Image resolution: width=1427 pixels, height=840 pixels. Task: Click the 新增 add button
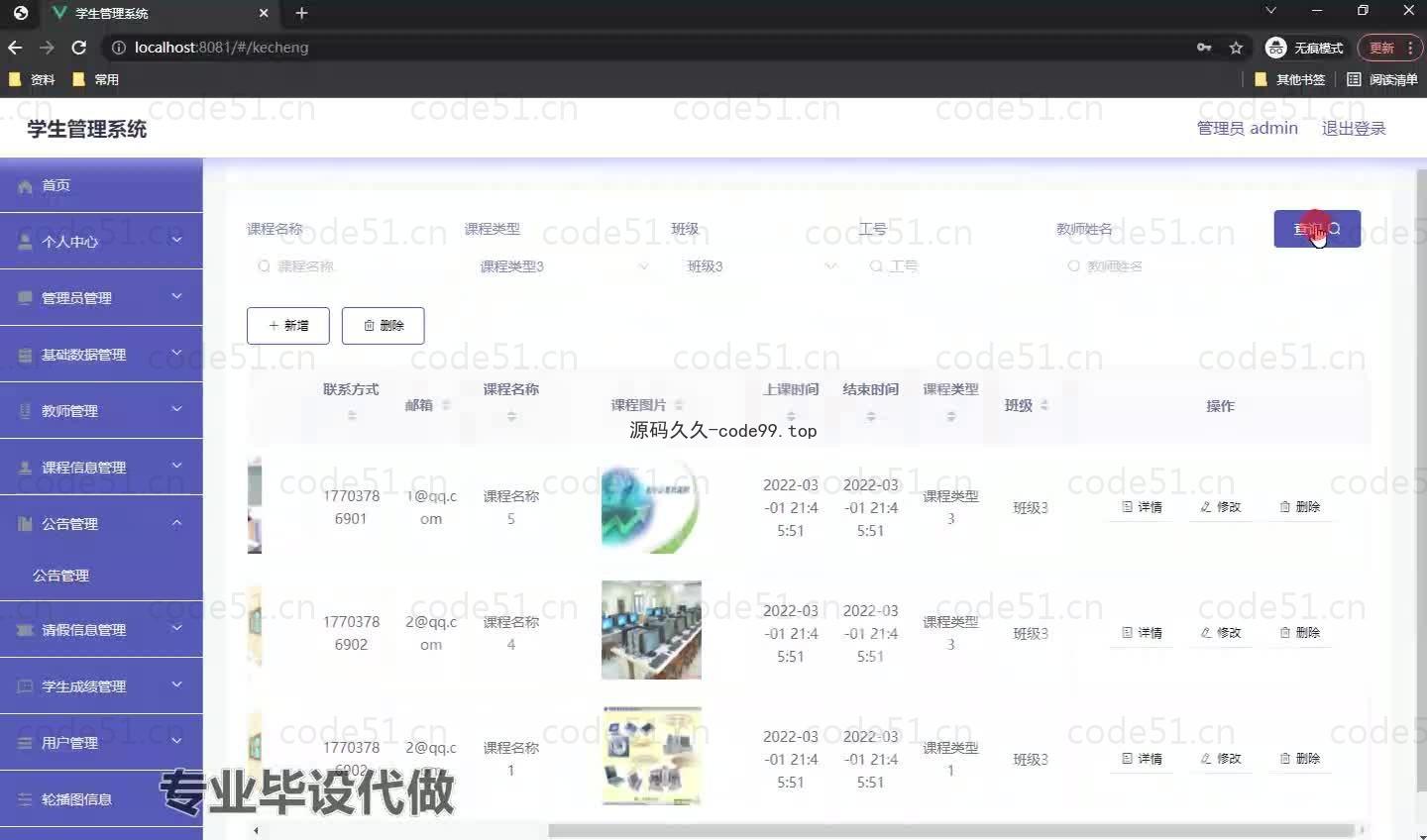pos(288,325)
